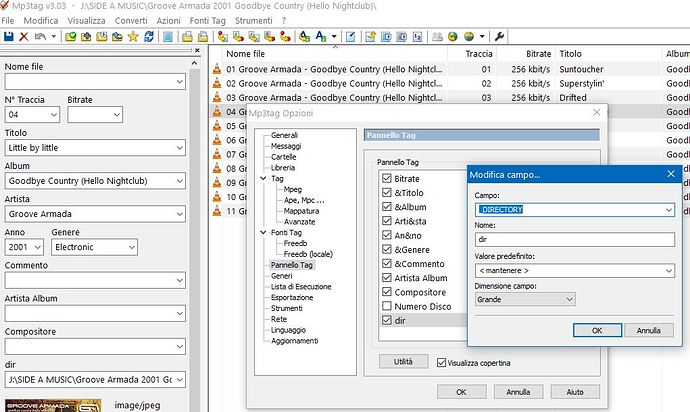Click the Utilità button
The image size is (690, 412).
pos(403,361)
